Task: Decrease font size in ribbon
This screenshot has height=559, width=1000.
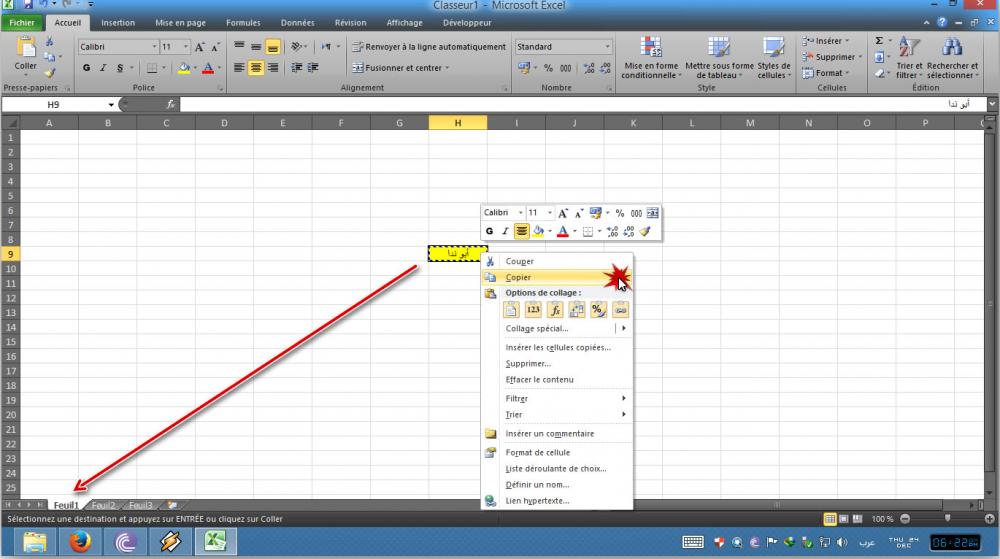Action: (x=216, y=47)
